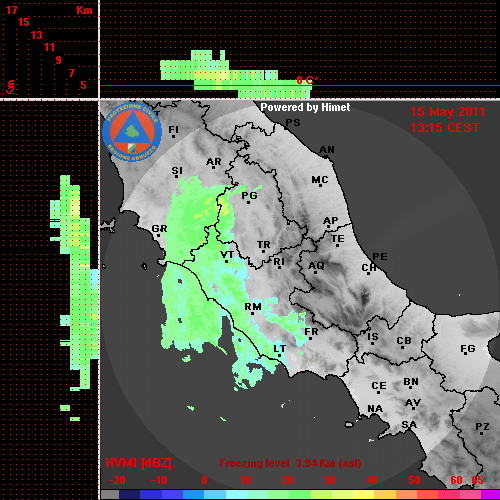
Task: Click the PS city label
Action: (x=293, y=123)
